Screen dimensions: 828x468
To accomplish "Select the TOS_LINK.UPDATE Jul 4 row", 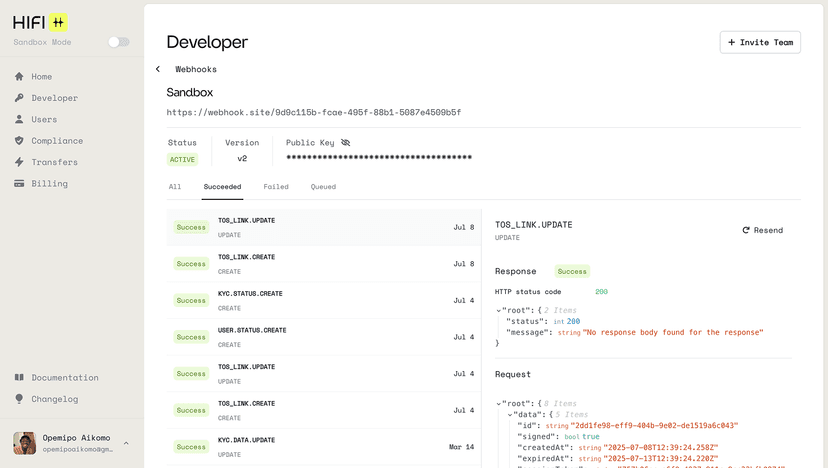I will (324, 373).
